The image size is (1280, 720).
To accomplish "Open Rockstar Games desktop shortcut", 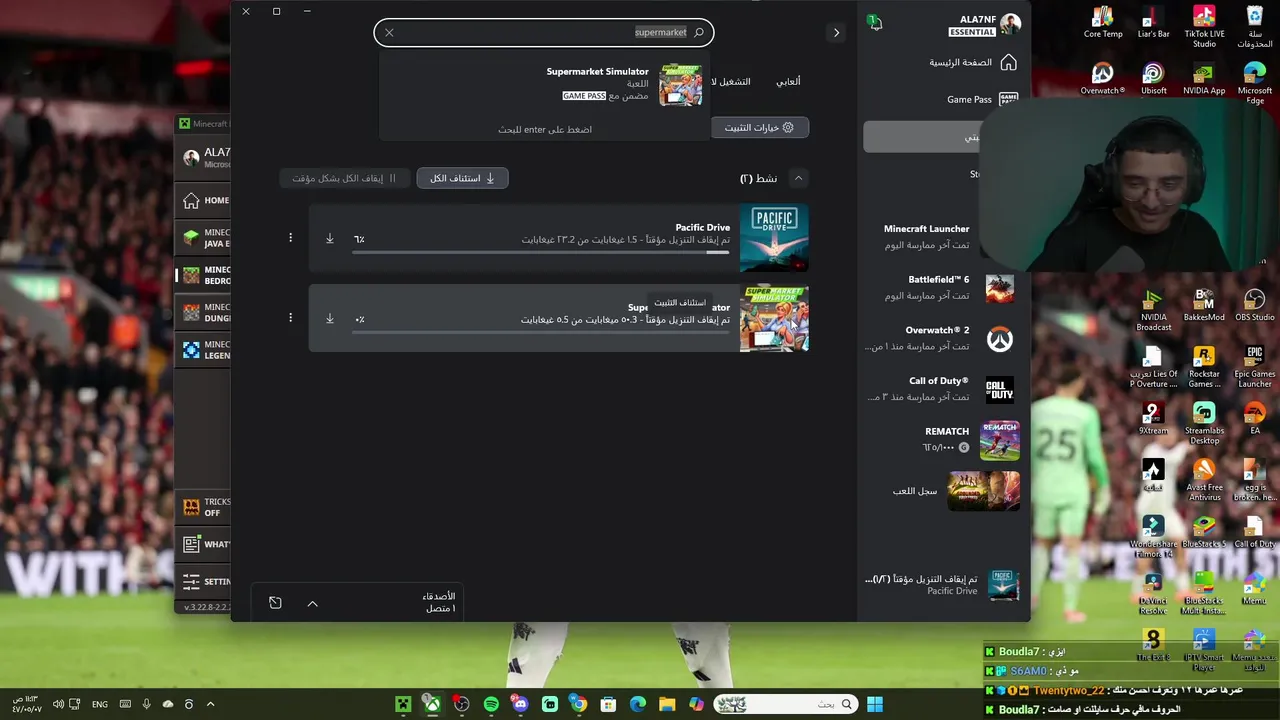I will [1204, 366].
